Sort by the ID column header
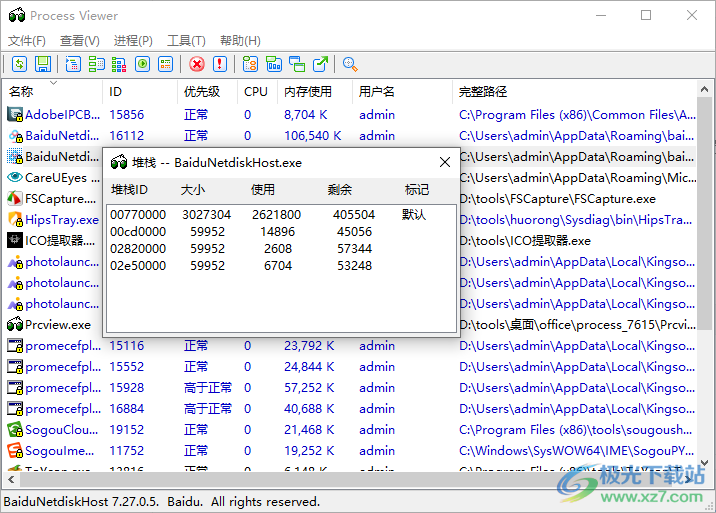Screen dimensions: 716x513 [x=140, y=91]
